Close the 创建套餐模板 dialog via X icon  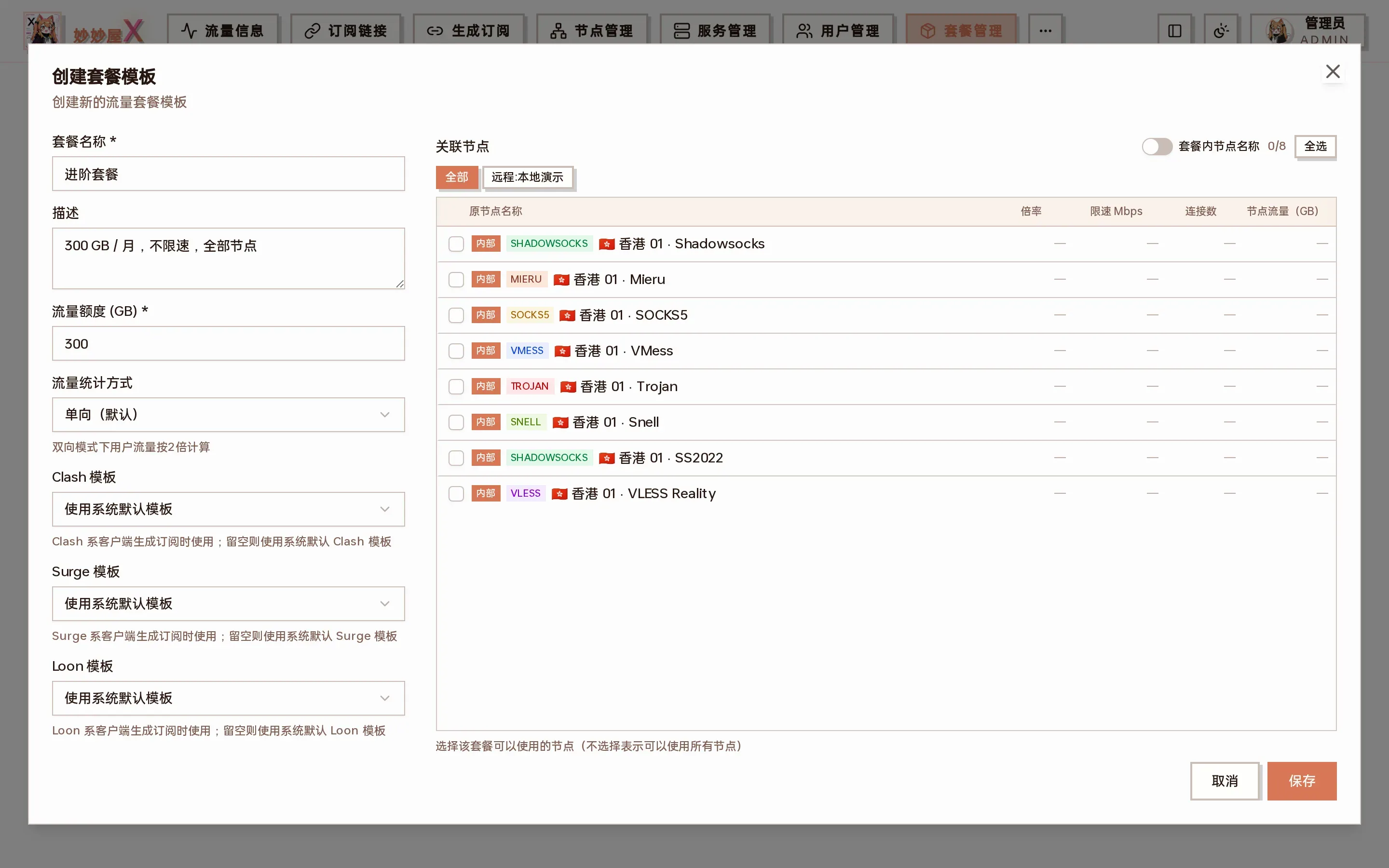click(1332, 72)
